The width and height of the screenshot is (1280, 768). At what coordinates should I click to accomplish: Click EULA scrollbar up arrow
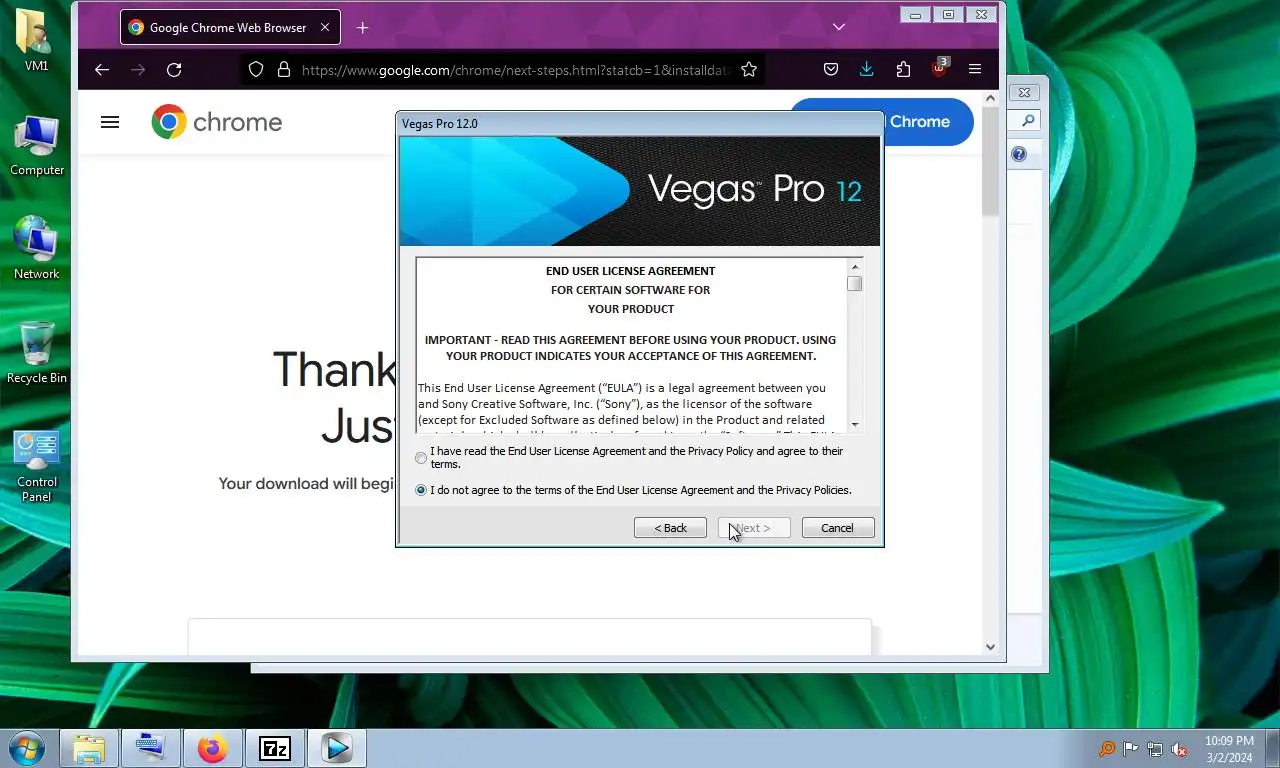[x=855, y=267]
